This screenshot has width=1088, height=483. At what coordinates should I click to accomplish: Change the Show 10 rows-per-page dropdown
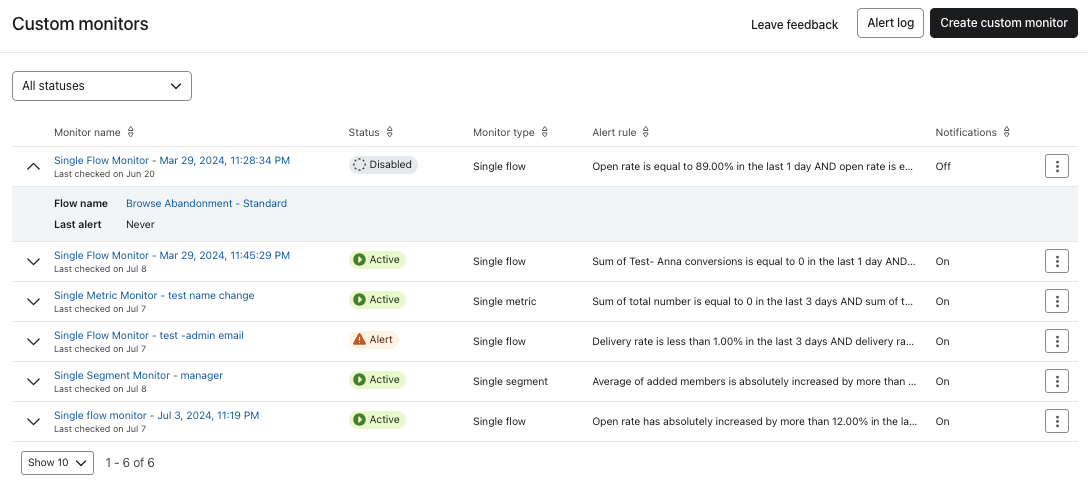click(x=57, y=463)
